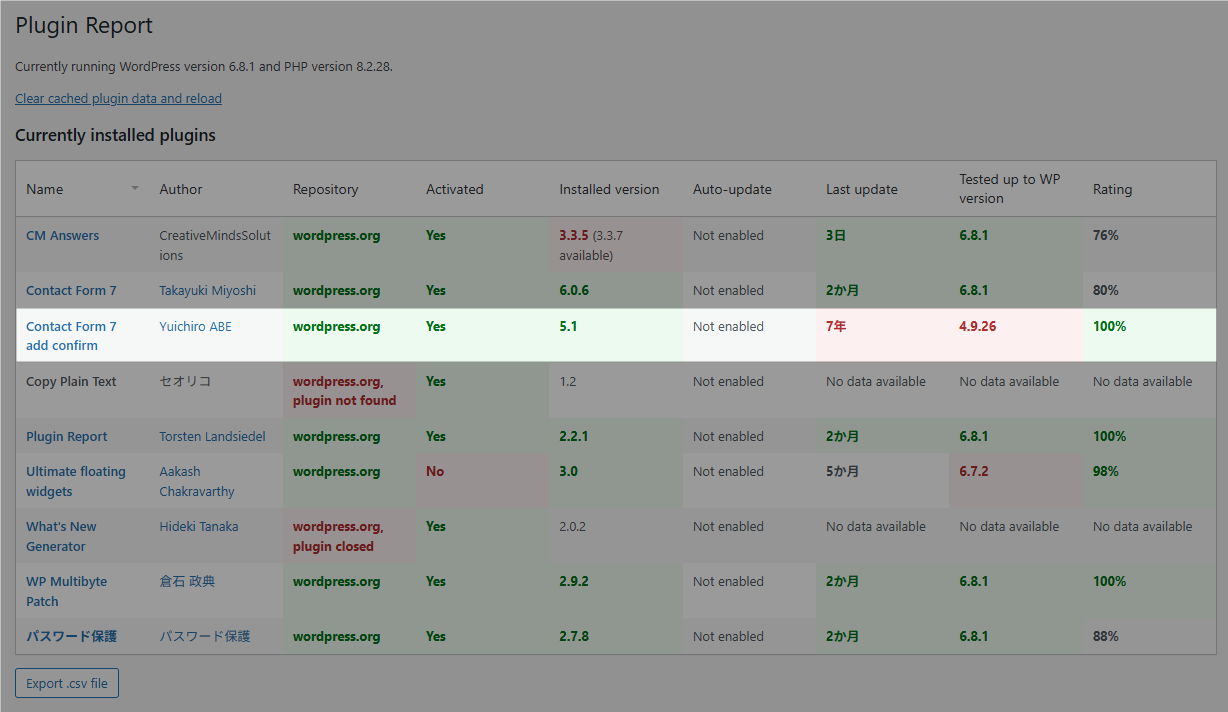This screenshot has width=1228, height=712.
Task: Click the 98% rating cell
Action: 1149,481
